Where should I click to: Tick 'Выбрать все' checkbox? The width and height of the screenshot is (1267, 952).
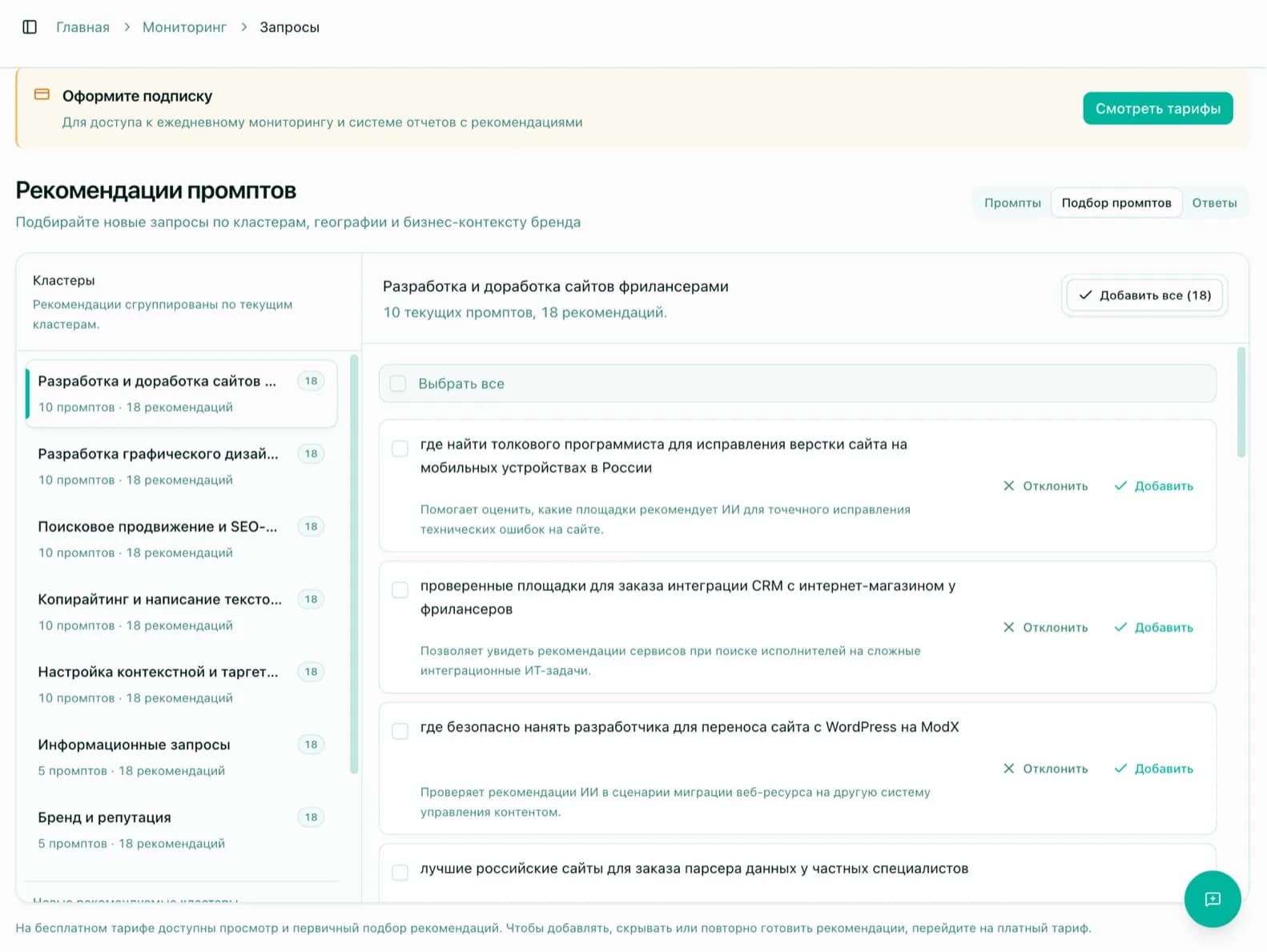(x=398, y=384)
